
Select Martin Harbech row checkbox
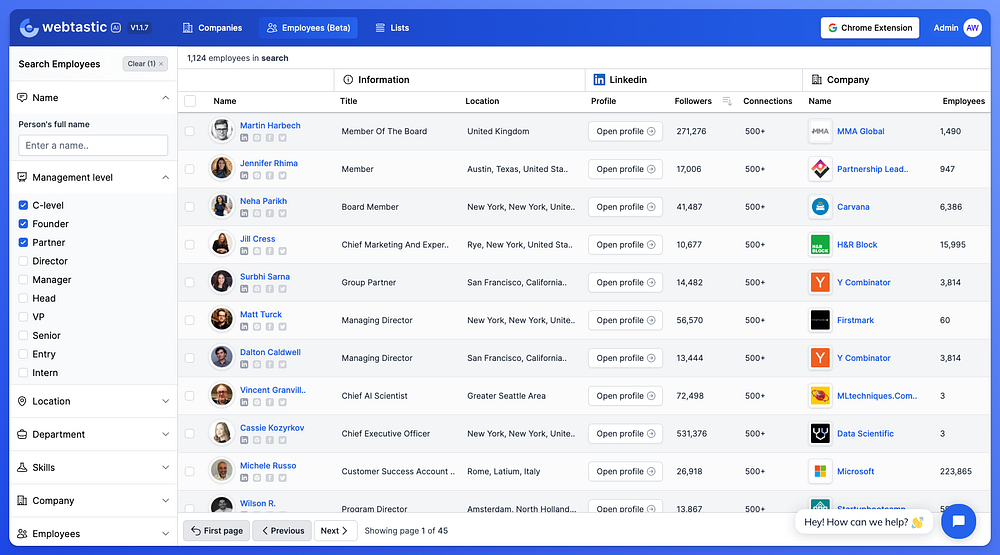pyautogui.click(x=189, y=131)
